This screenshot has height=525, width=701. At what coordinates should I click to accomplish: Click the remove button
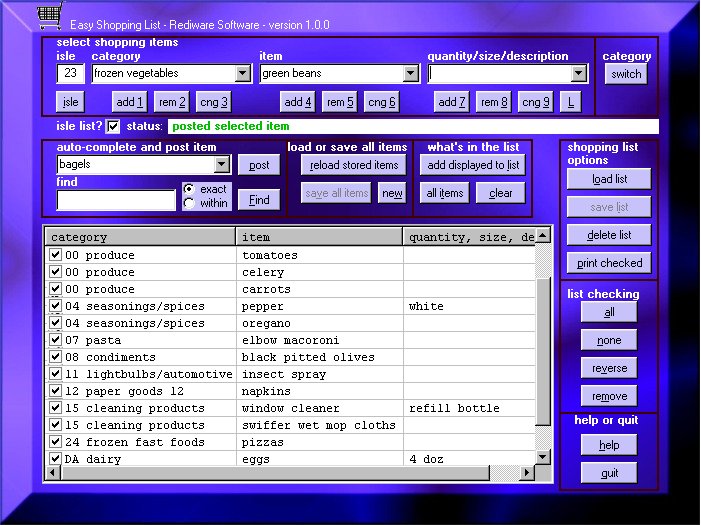[x=609, y=396]
